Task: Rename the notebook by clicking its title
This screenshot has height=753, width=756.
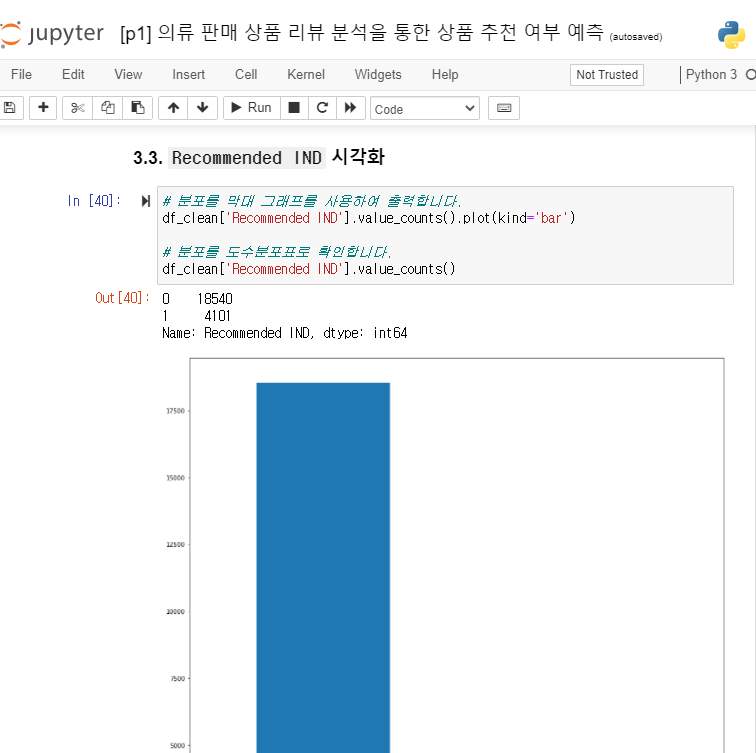Action: 362,33
